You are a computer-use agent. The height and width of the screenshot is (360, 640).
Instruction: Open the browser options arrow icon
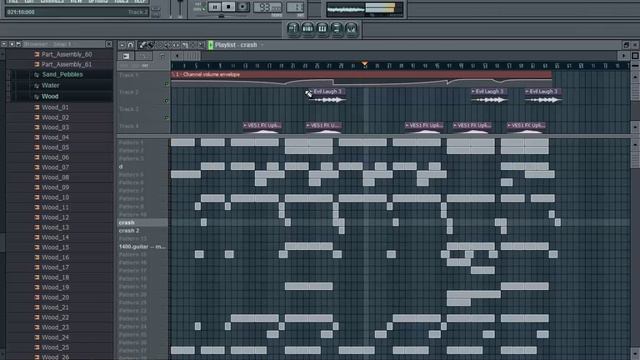(x=4, y=44)
